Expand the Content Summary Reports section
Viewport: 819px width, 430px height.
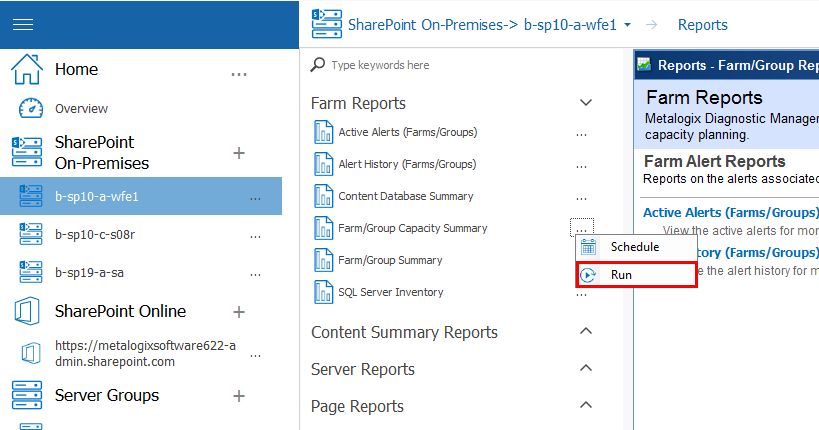pos(586,332)
